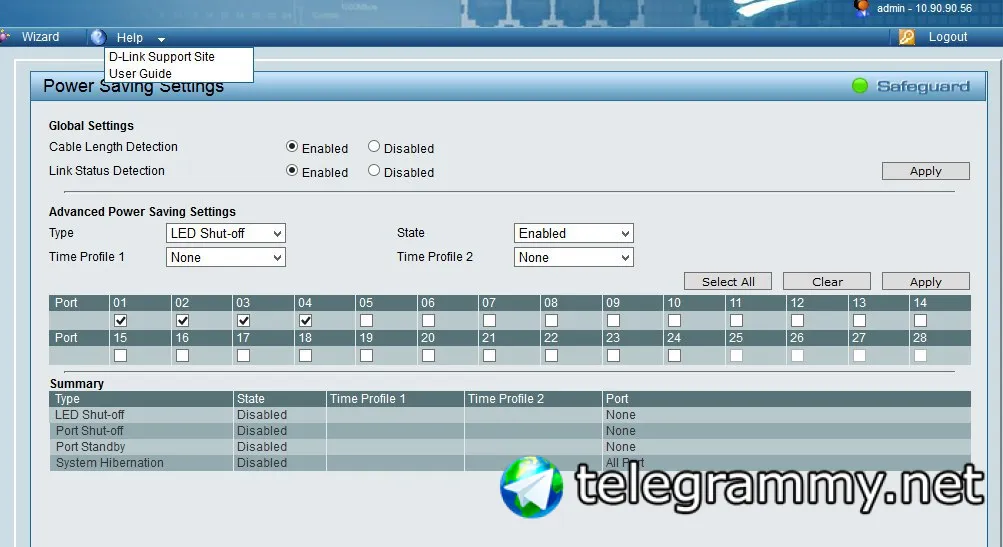Check port 20 checkbox
Screen dimensions: 1003x547
point(429,355)
